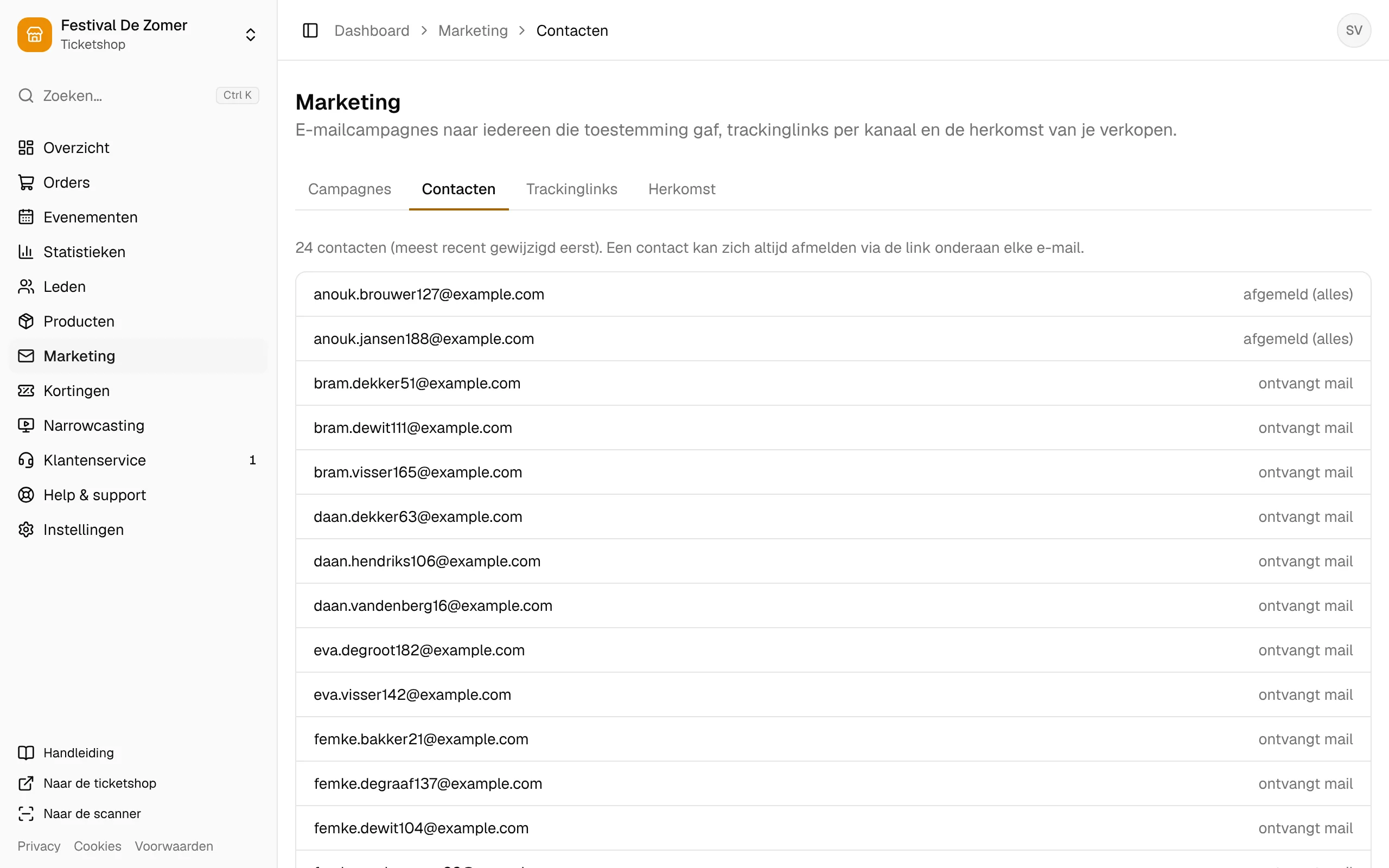The height and width of the screenshot is (868, 1389).
Task: Open the SV user avatar menu
Action: point(1354,30)
